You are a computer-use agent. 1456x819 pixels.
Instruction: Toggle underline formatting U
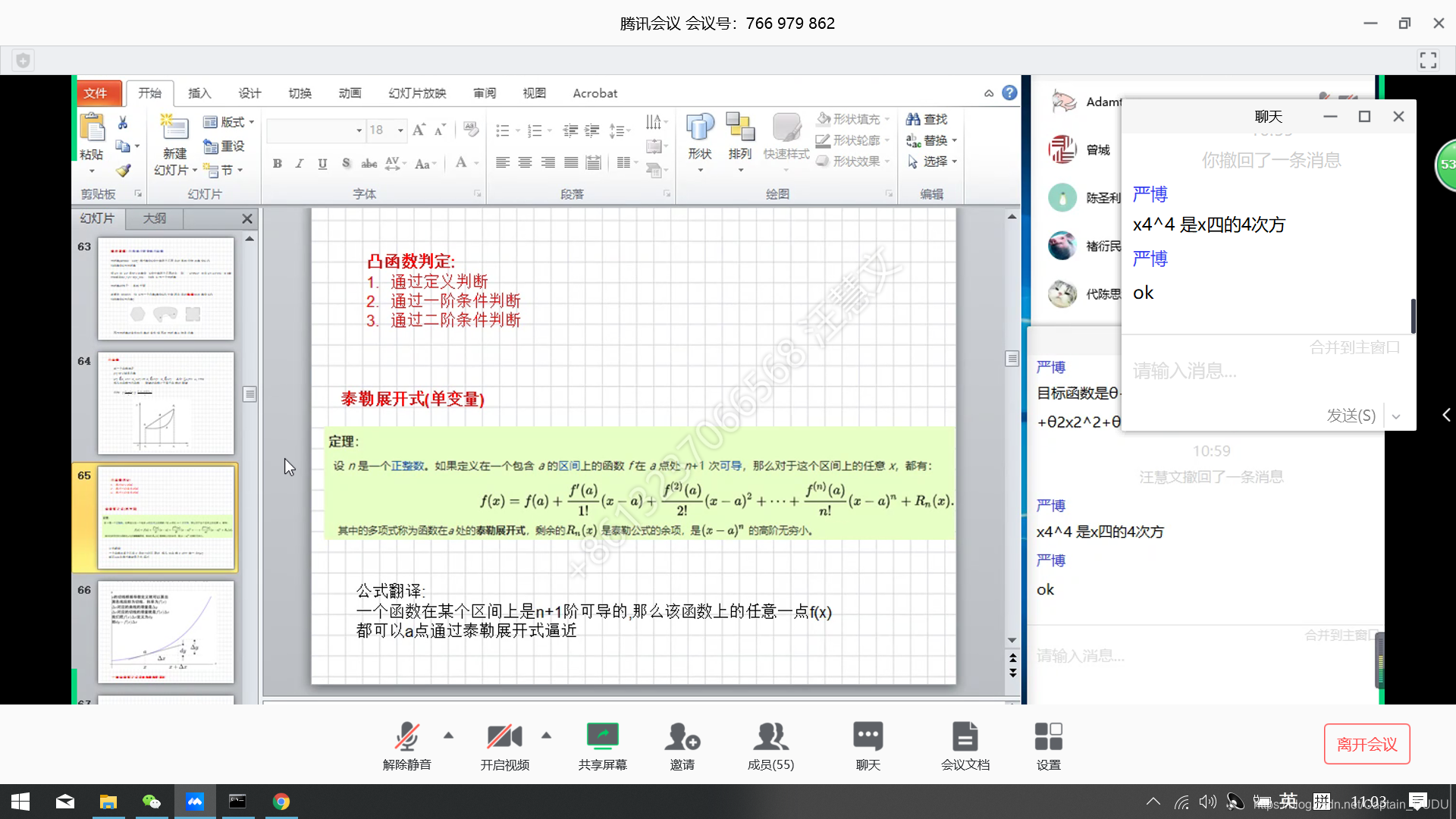point(322,163)
